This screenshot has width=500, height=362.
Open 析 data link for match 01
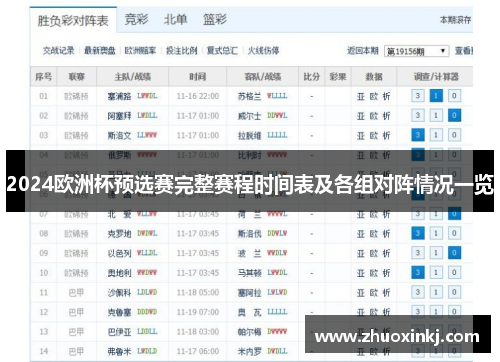pyautogui.click(x=386, y=96)
